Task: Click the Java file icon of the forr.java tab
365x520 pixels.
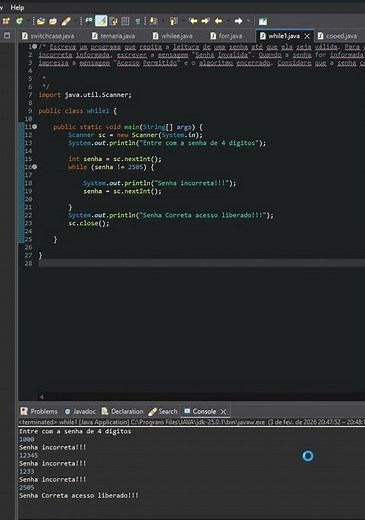Action: (x=213, y=36)
